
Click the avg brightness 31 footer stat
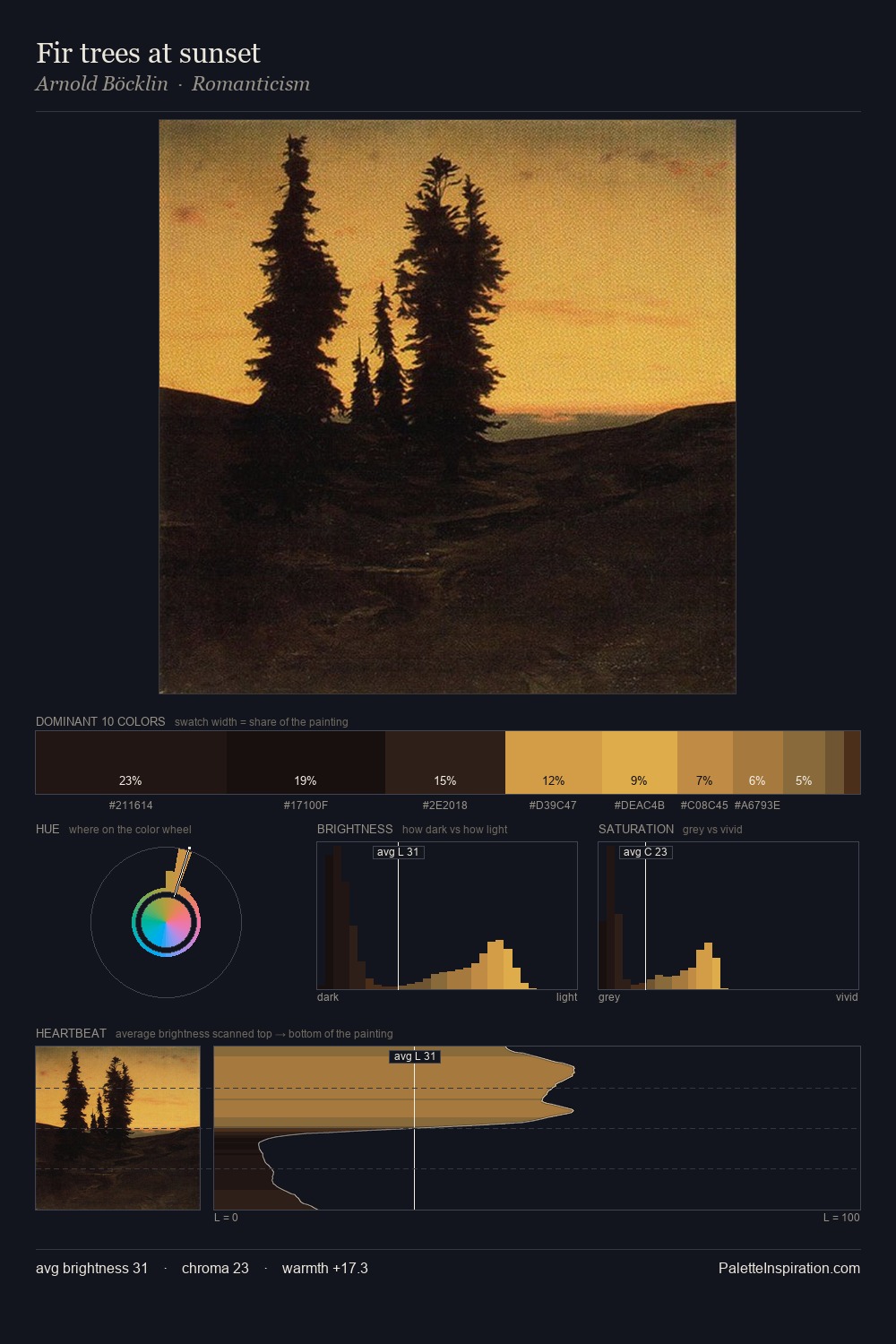click(x=91, y=1268)
